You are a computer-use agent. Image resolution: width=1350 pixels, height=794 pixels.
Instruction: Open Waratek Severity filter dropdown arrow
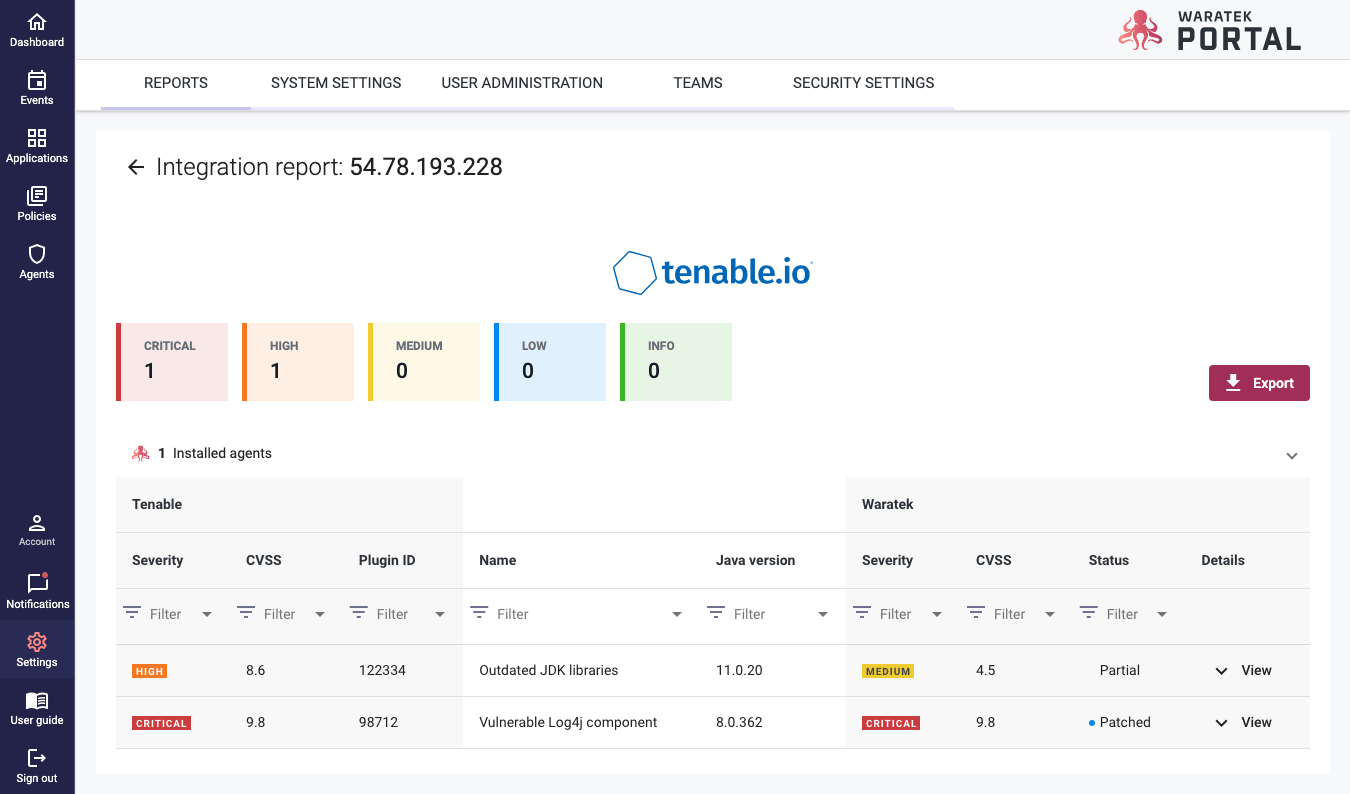(937, 614)
